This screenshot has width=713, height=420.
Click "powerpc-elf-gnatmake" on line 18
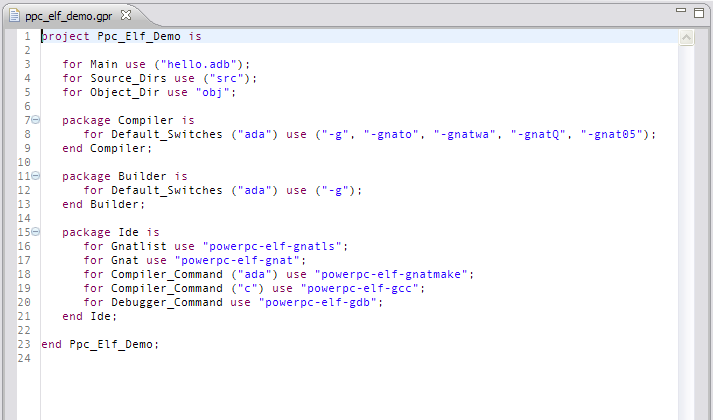[x=391, y=274]
